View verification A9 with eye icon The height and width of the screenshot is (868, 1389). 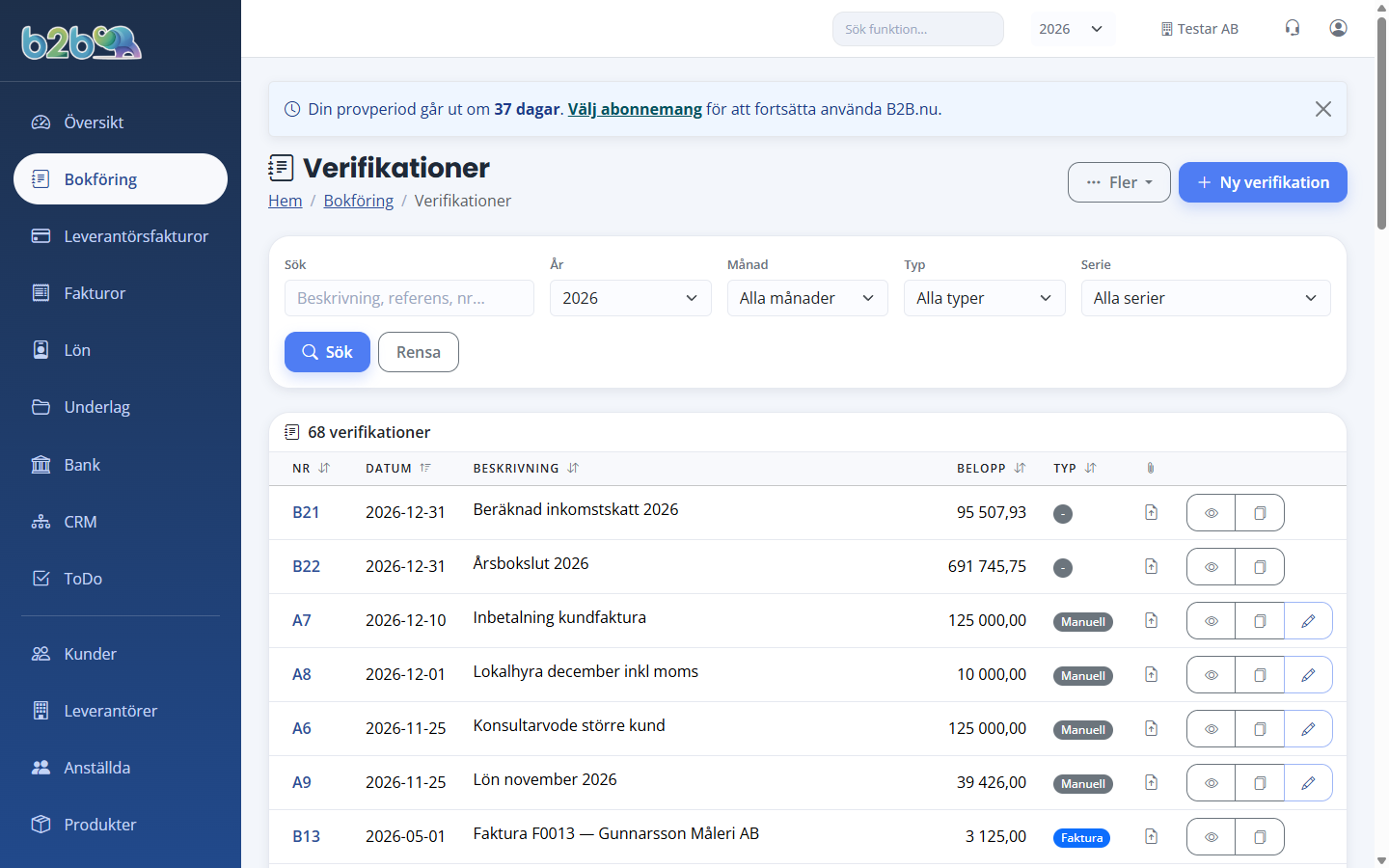[1212, 783]
